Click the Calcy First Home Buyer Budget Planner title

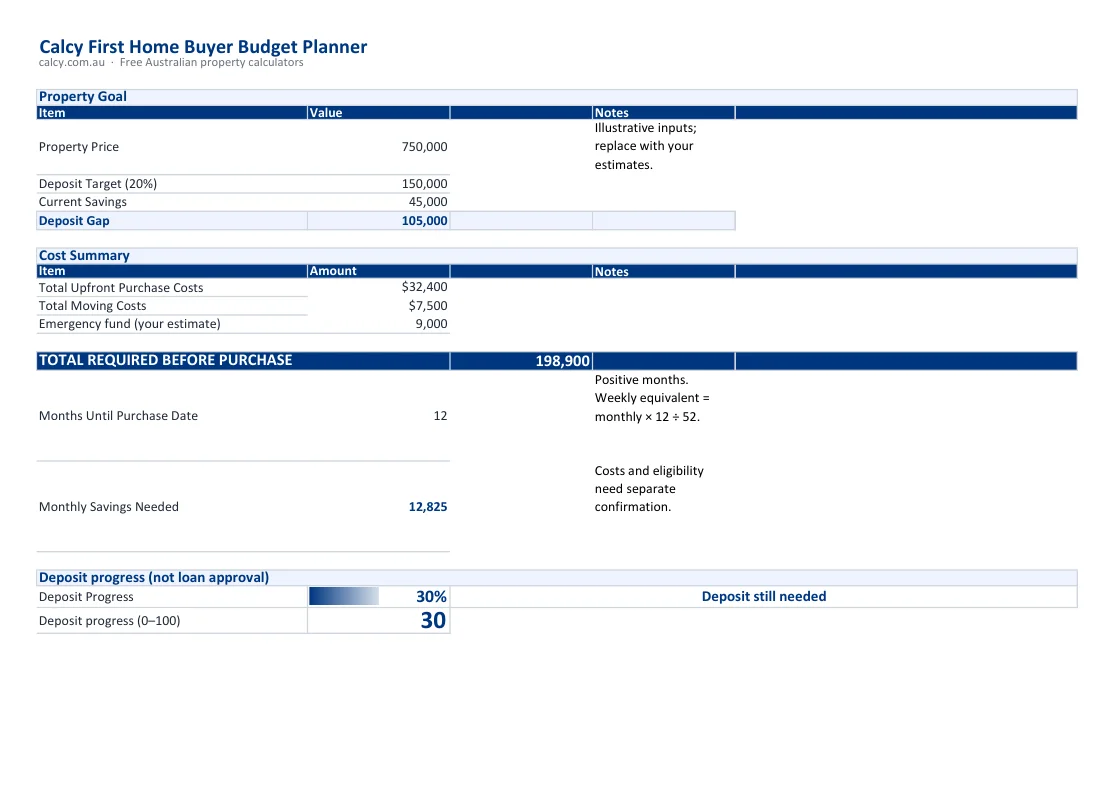pos(203,47)
